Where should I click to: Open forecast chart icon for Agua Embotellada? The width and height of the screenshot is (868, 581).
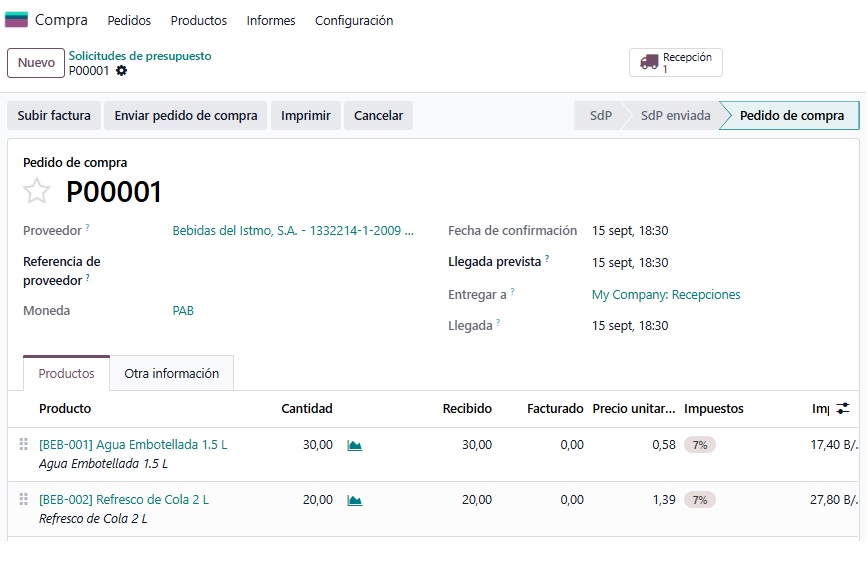coord(354,445)
